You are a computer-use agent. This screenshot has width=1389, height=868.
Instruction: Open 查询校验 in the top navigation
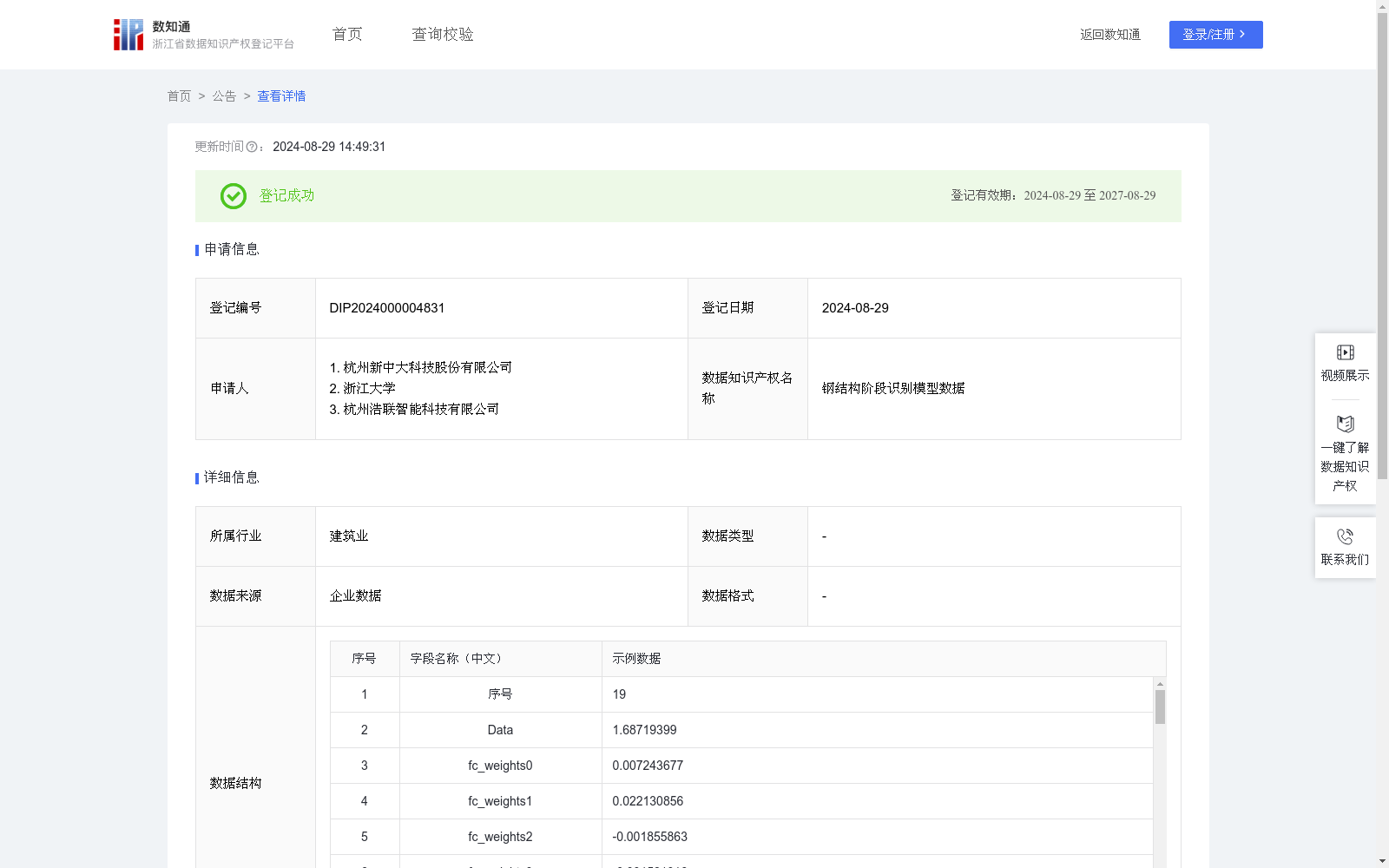point(443,35)
